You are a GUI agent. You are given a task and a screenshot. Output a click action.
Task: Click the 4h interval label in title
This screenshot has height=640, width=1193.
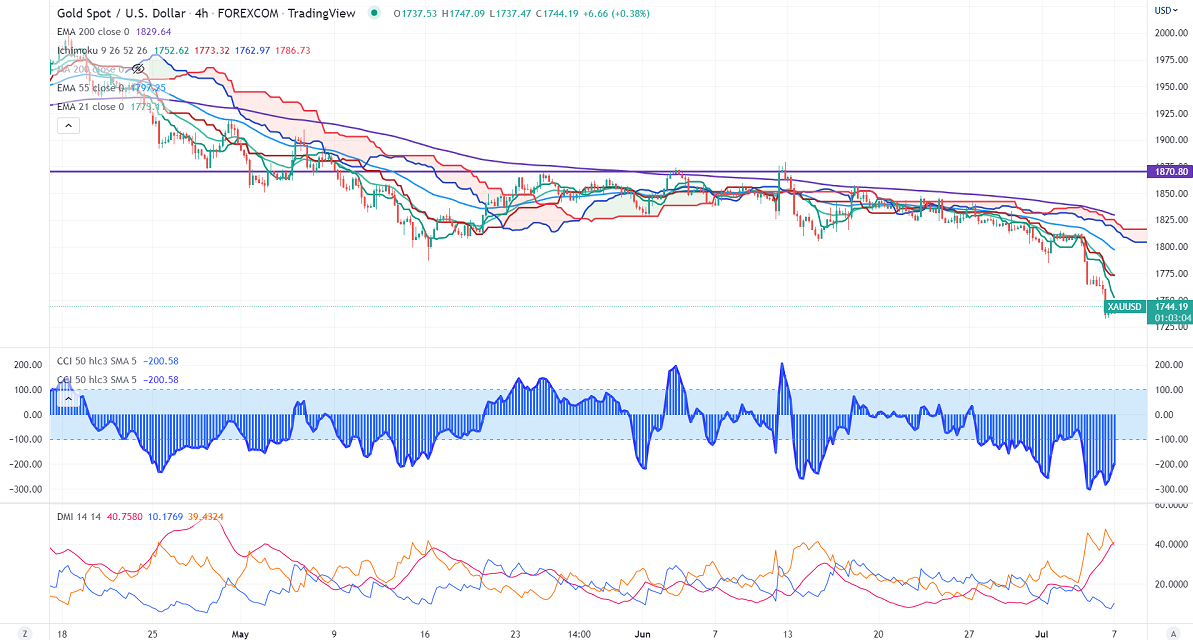(x=202, y=13)
